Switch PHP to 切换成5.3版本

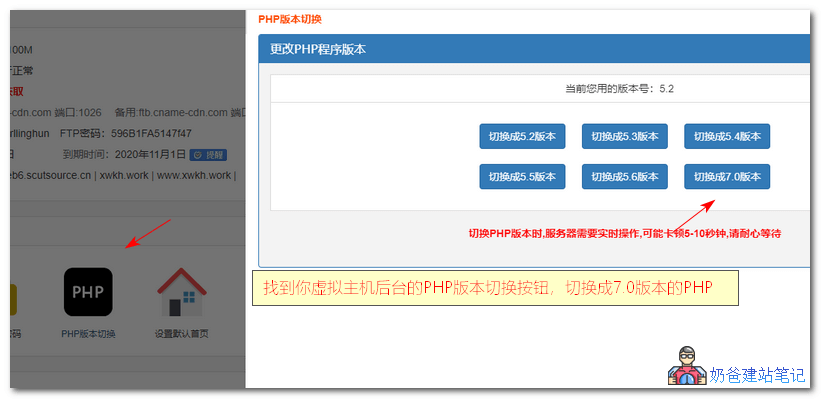pos(625,136)
